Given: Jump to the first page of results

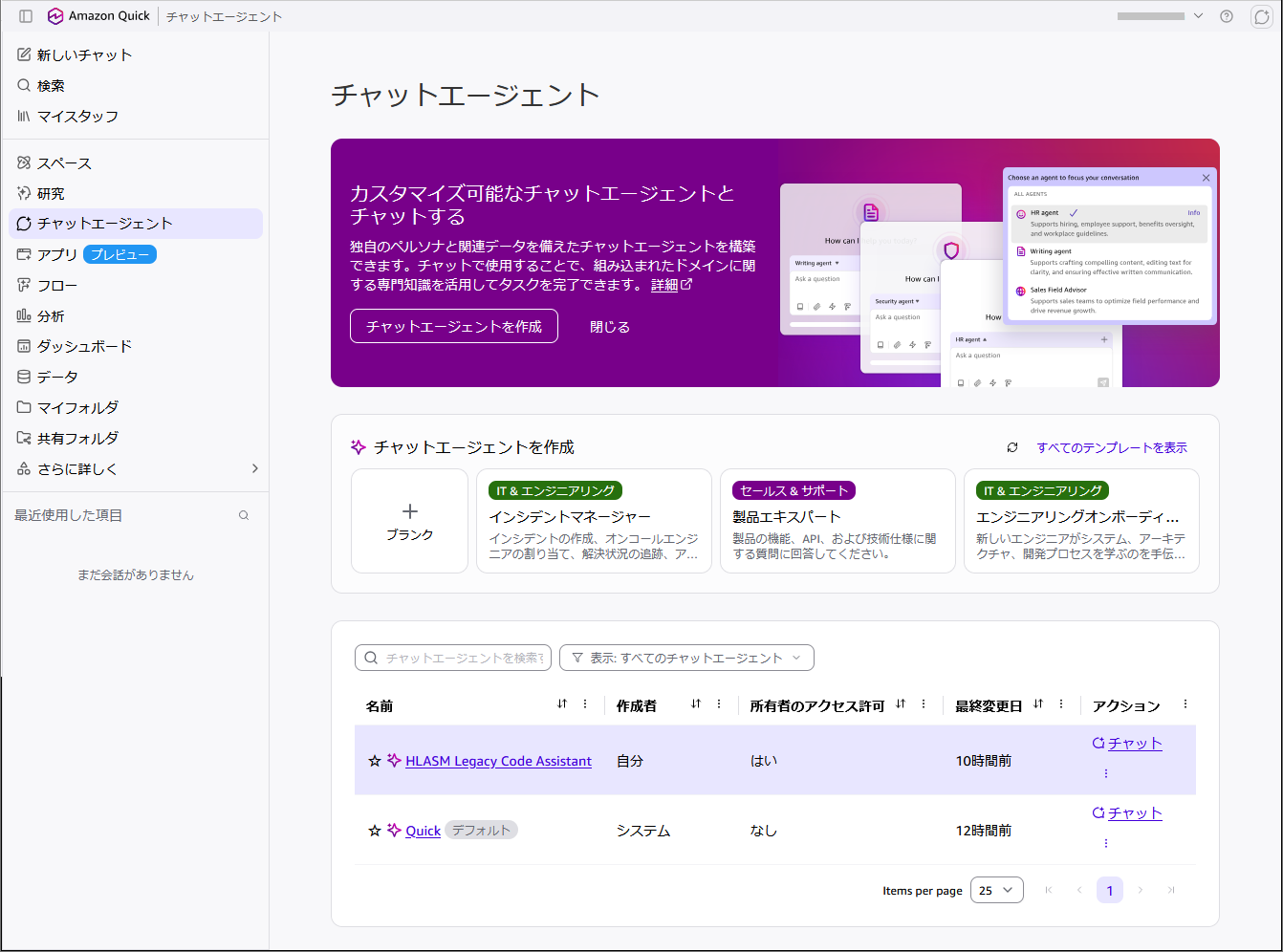Looking at the screenshot, I should click(x=1049, y=890).
